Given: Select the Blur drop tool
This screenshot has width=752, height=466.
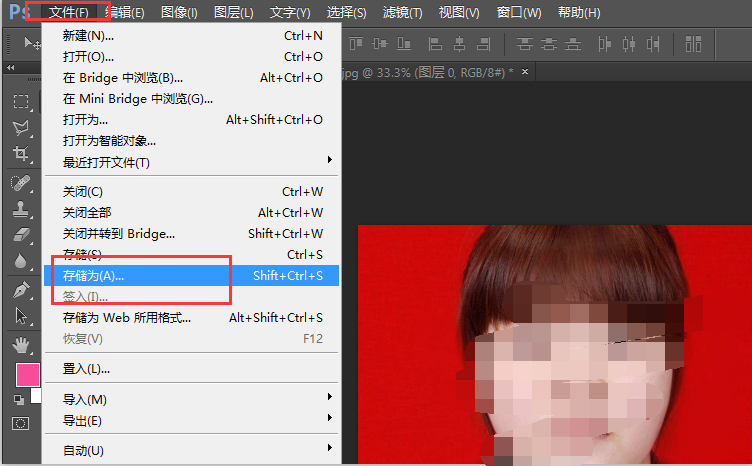Looking at the screenshot, I should pos(21,261).
